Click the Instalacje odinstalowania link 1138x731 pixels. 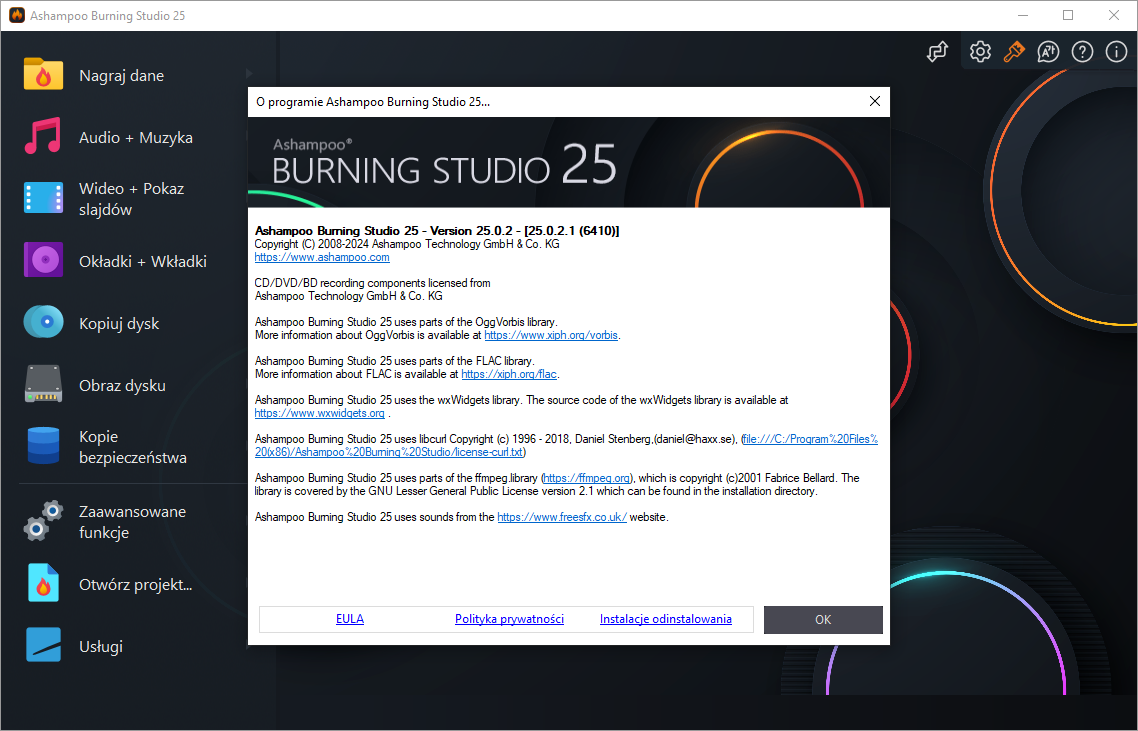coord(666,619)
